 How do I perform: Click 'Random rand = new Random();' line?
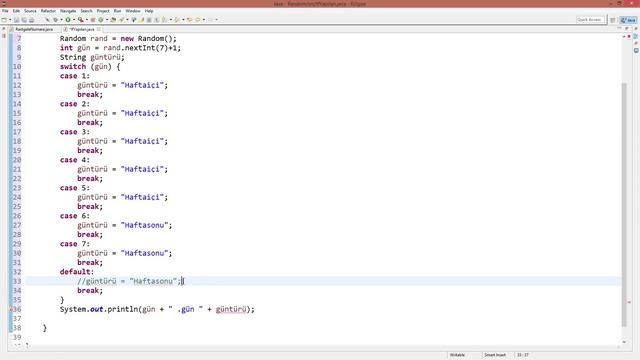(x=118, y=38)
